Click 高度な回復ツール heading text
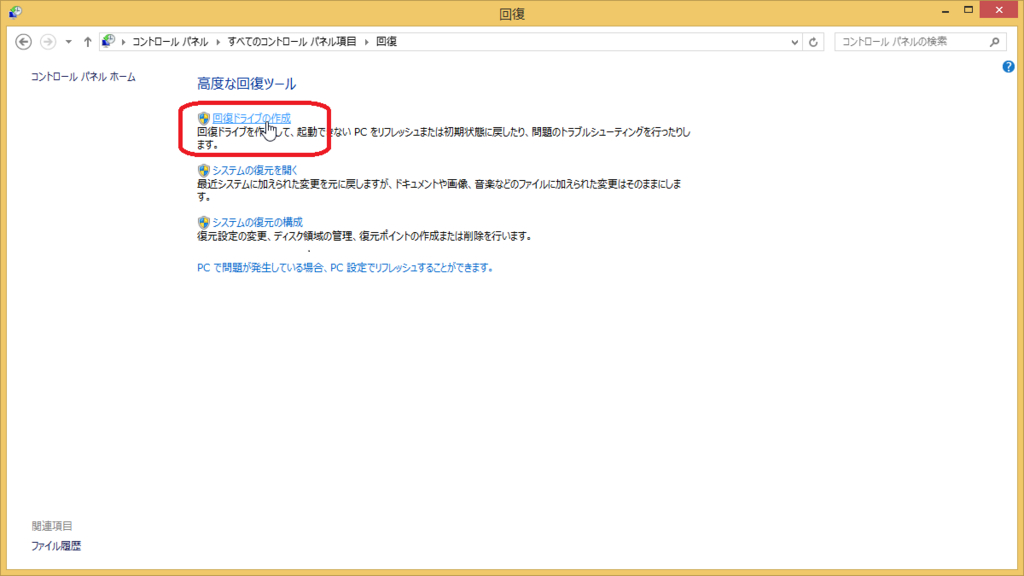 click(246, 84)
